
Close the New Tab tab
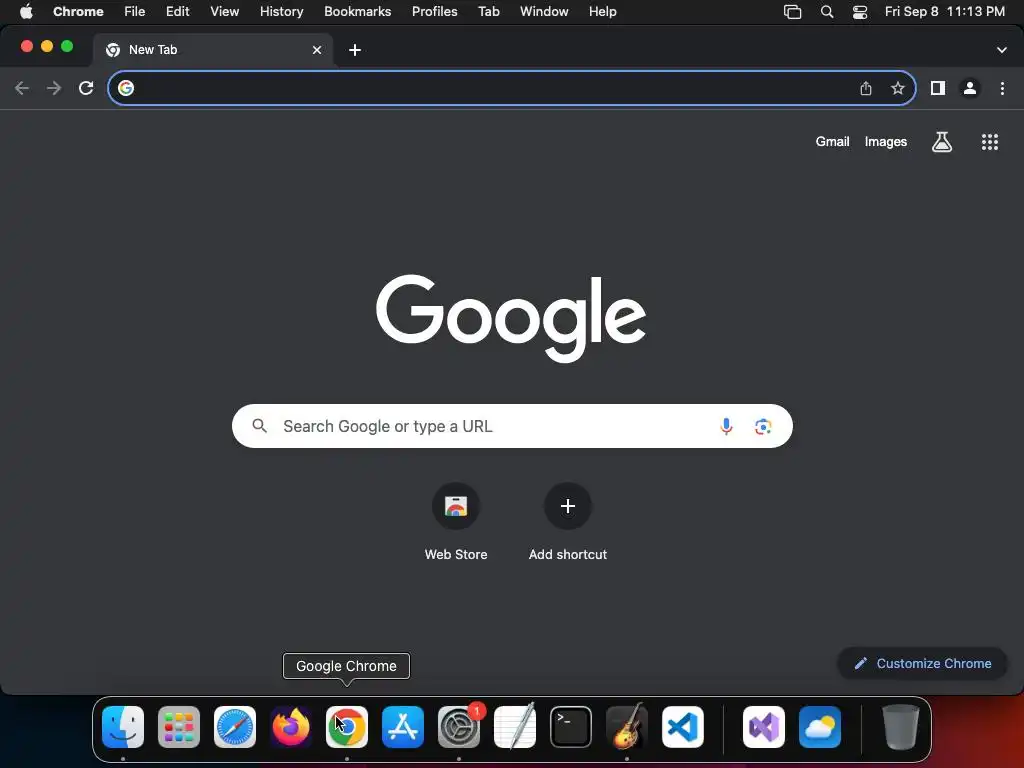pyautogui.click(x=317, y=50)
